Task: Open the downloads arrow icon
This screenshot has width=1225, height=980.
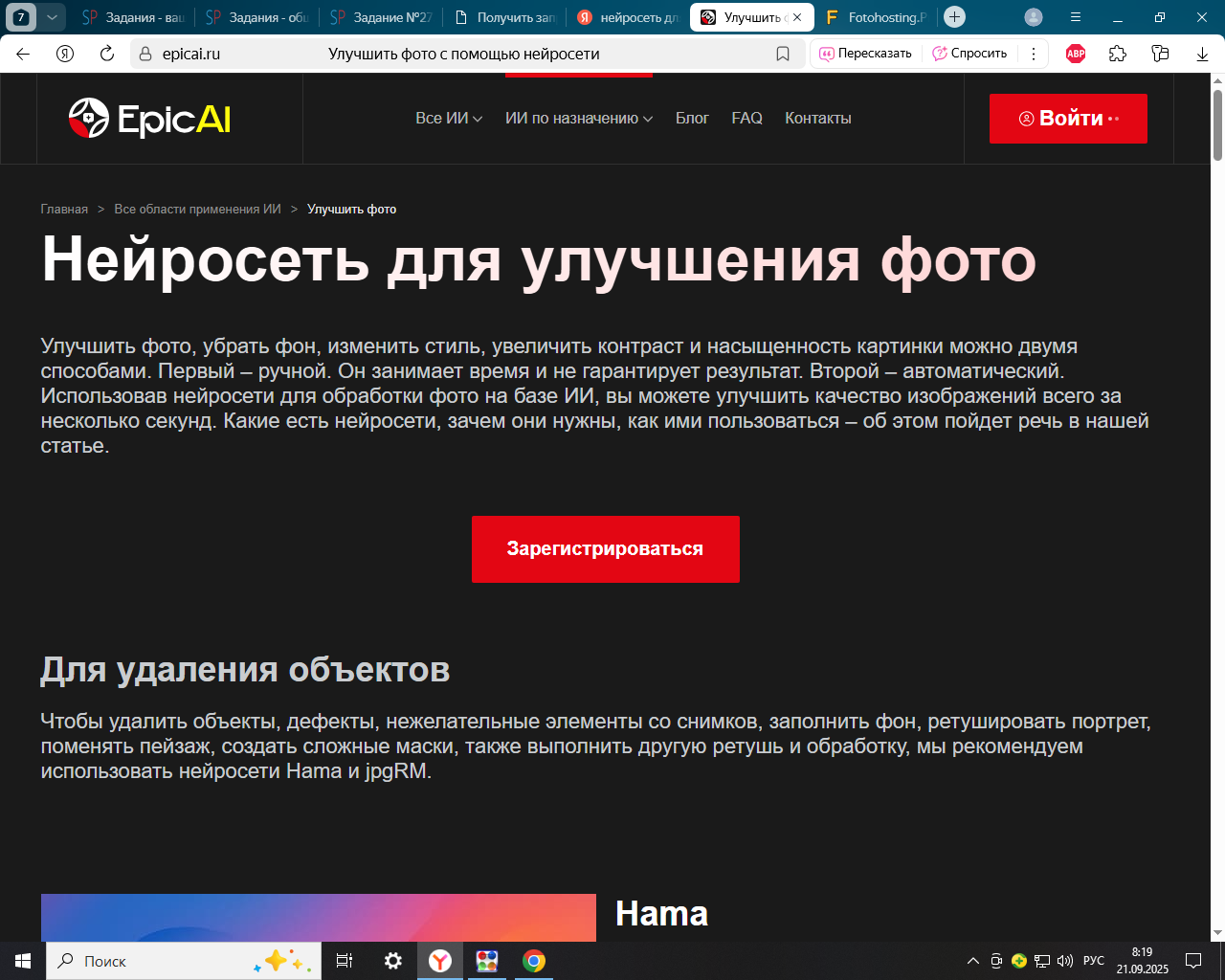Action: (x=1202, y=54)
